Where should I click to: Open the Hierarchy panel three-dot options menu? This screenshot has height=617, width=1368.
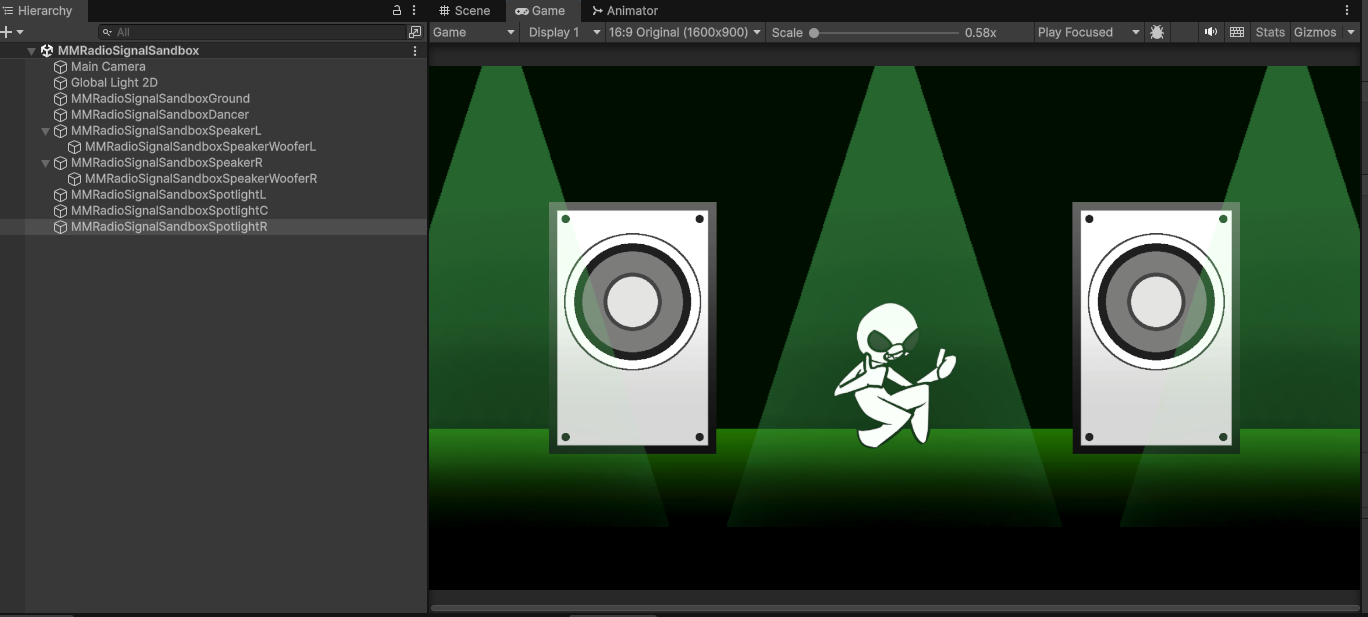pos(414,10)
